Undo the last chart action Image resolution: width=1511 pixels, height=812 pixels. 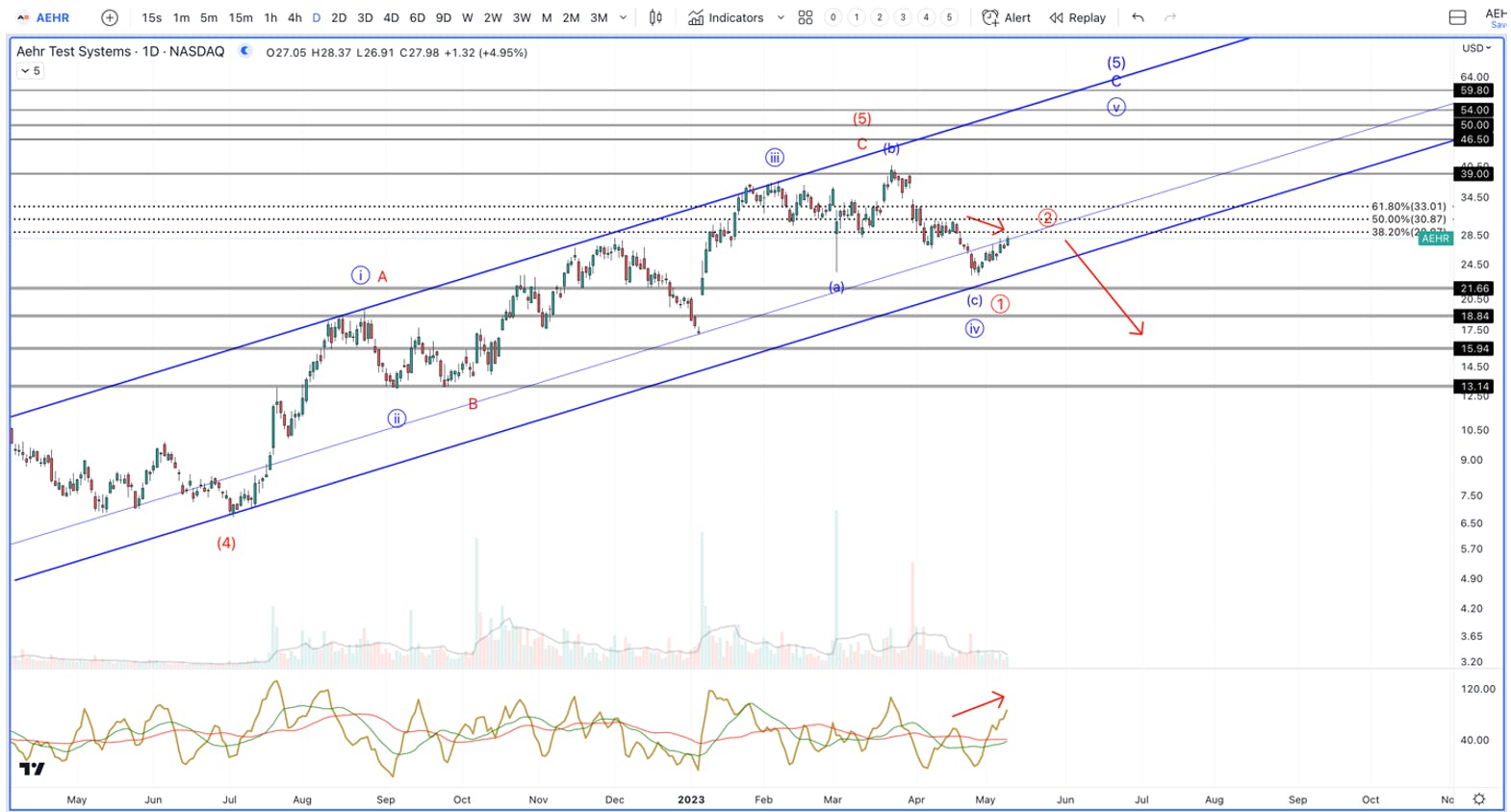click(1139, 17)
